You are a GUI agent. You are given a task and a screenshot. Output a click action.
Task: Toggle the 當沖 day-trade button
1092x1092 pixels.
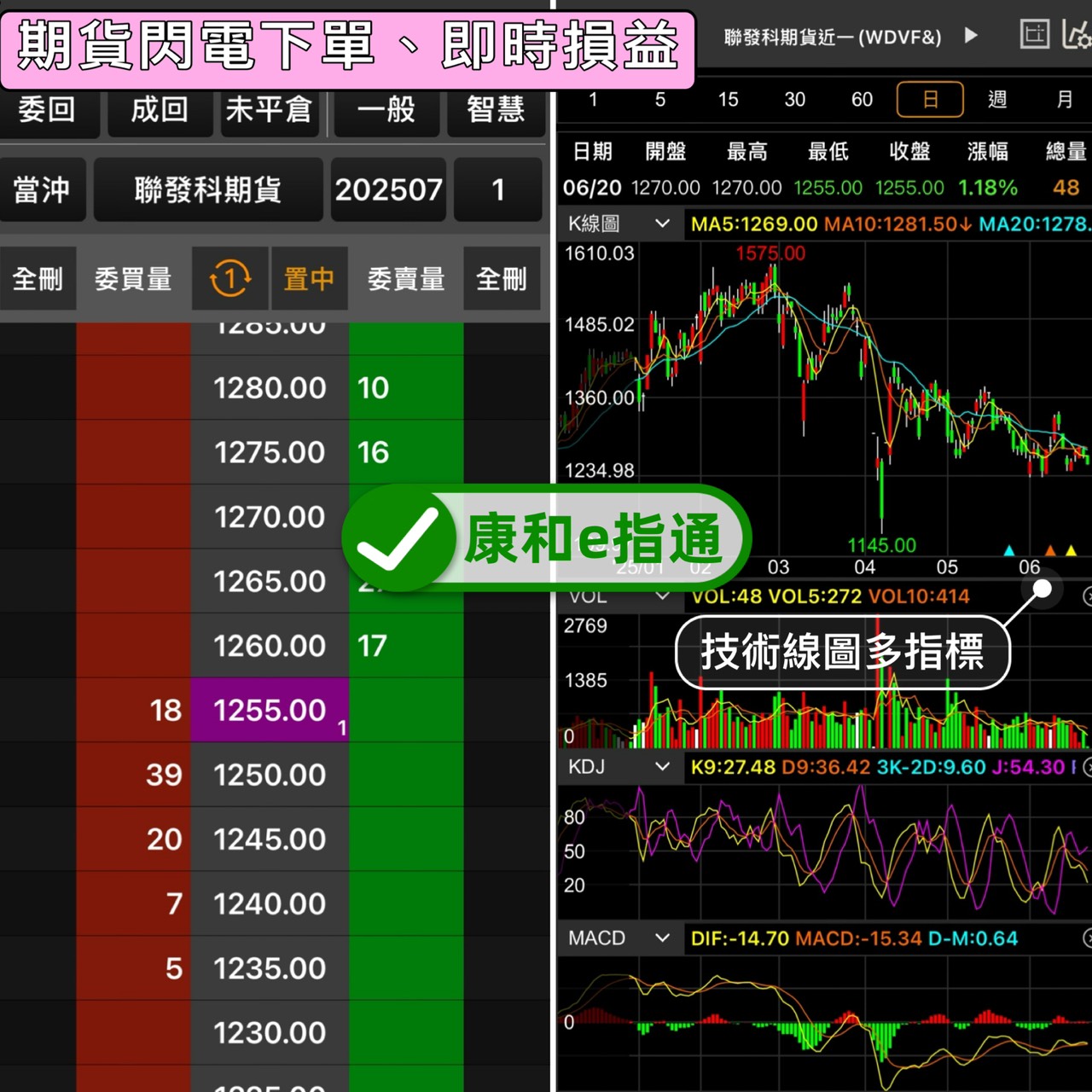click(x=42, y=189)
